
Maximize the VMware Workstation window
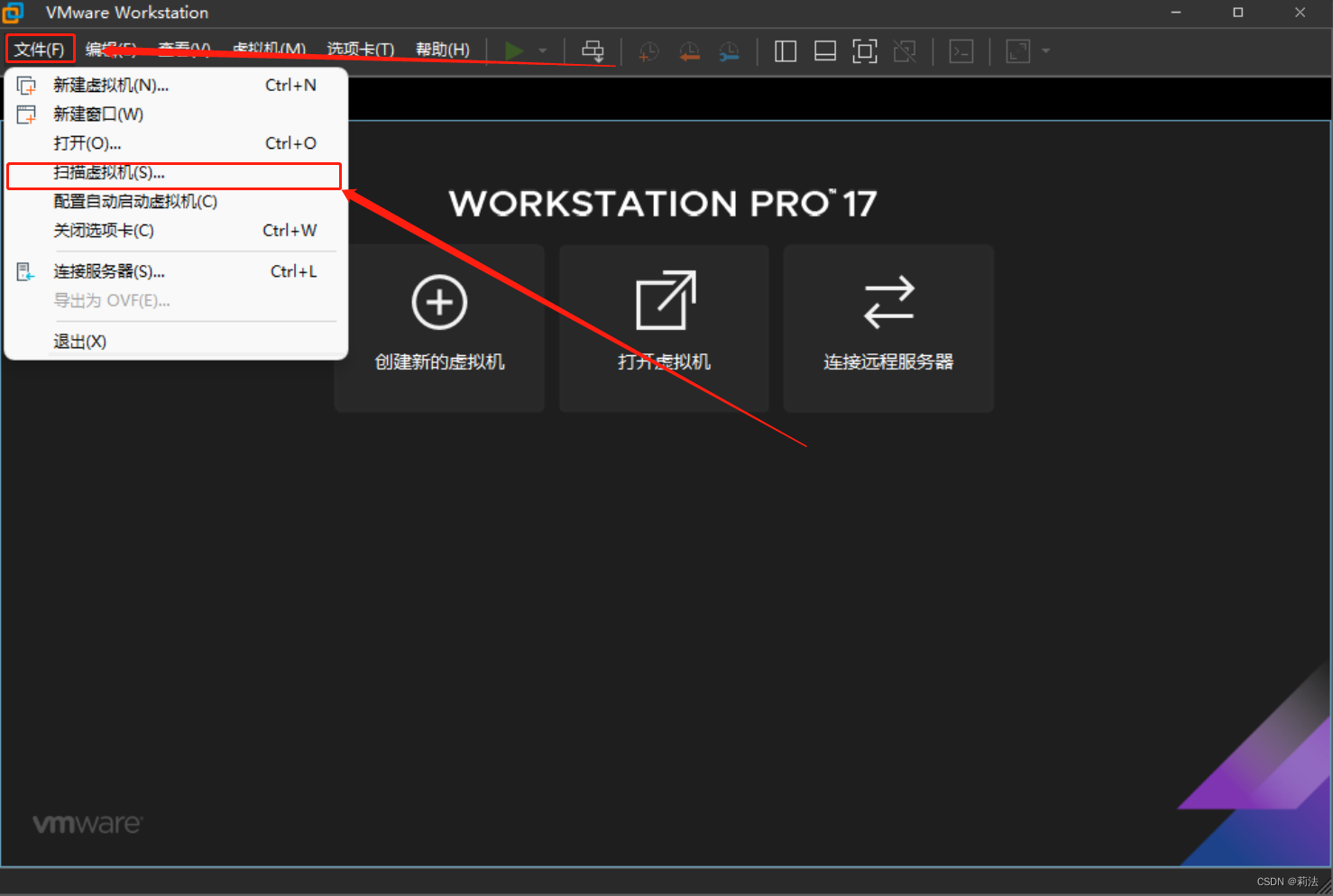tap(1238, 13)
